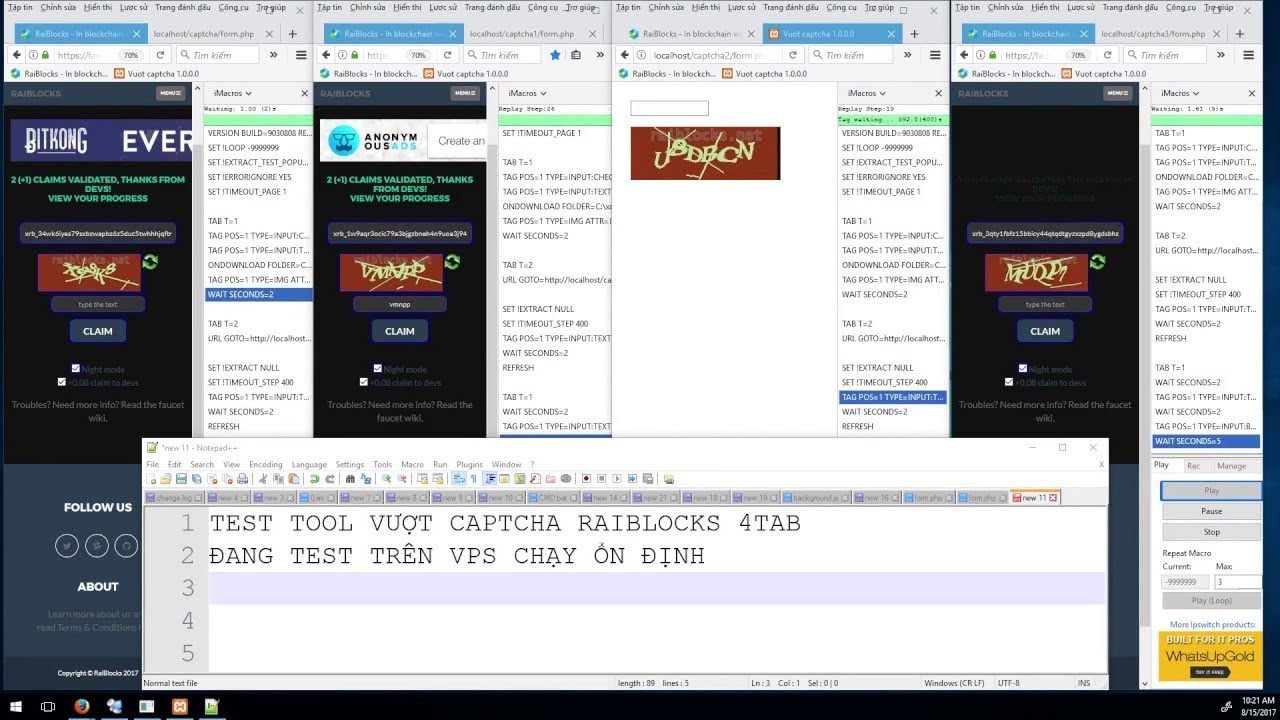
Task: Click Notepad++ Cut toolbar icon
Action: pyautogui.click(x=263, y=479)
